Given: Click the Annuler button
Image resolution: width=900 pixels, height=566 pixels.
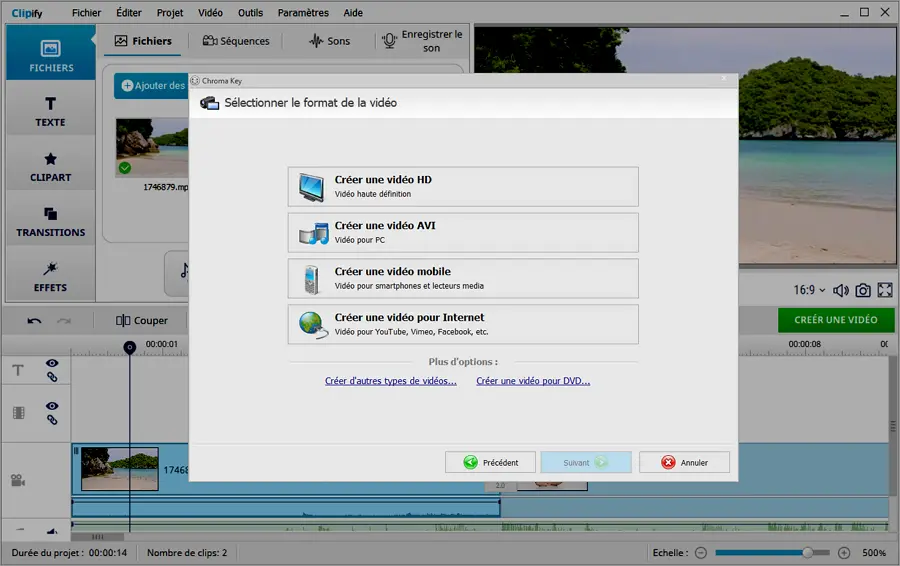Looking at the screenshot, I should click(684, 462).
